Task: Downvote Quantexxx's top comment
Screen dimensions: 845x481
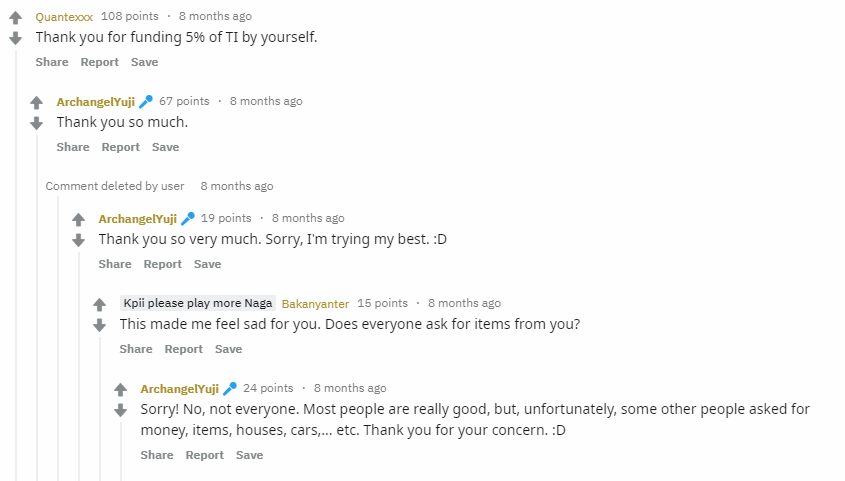Action: pyautogui.click(x=16, y=38)
